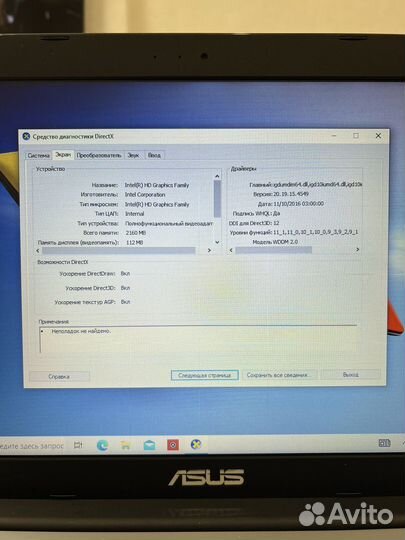Image resolution: width=405 pixels, height=540 pixels.
Task: Select the DirectX diagnostic taskbar icon
Action: [196, 445]
